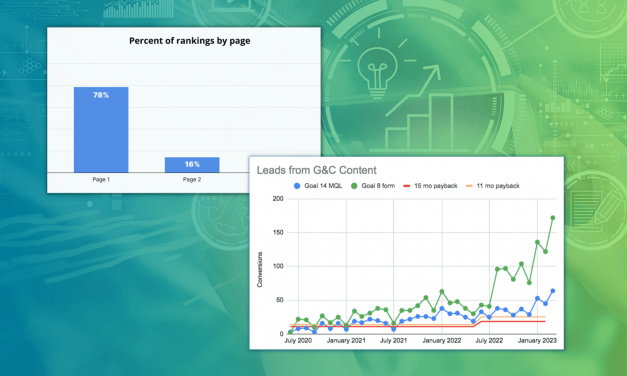Image resolution: width=627 pixels, height=376 pixels.
Task: Click the 'Leads from G&C Content' title
Action: click(316, 170)
